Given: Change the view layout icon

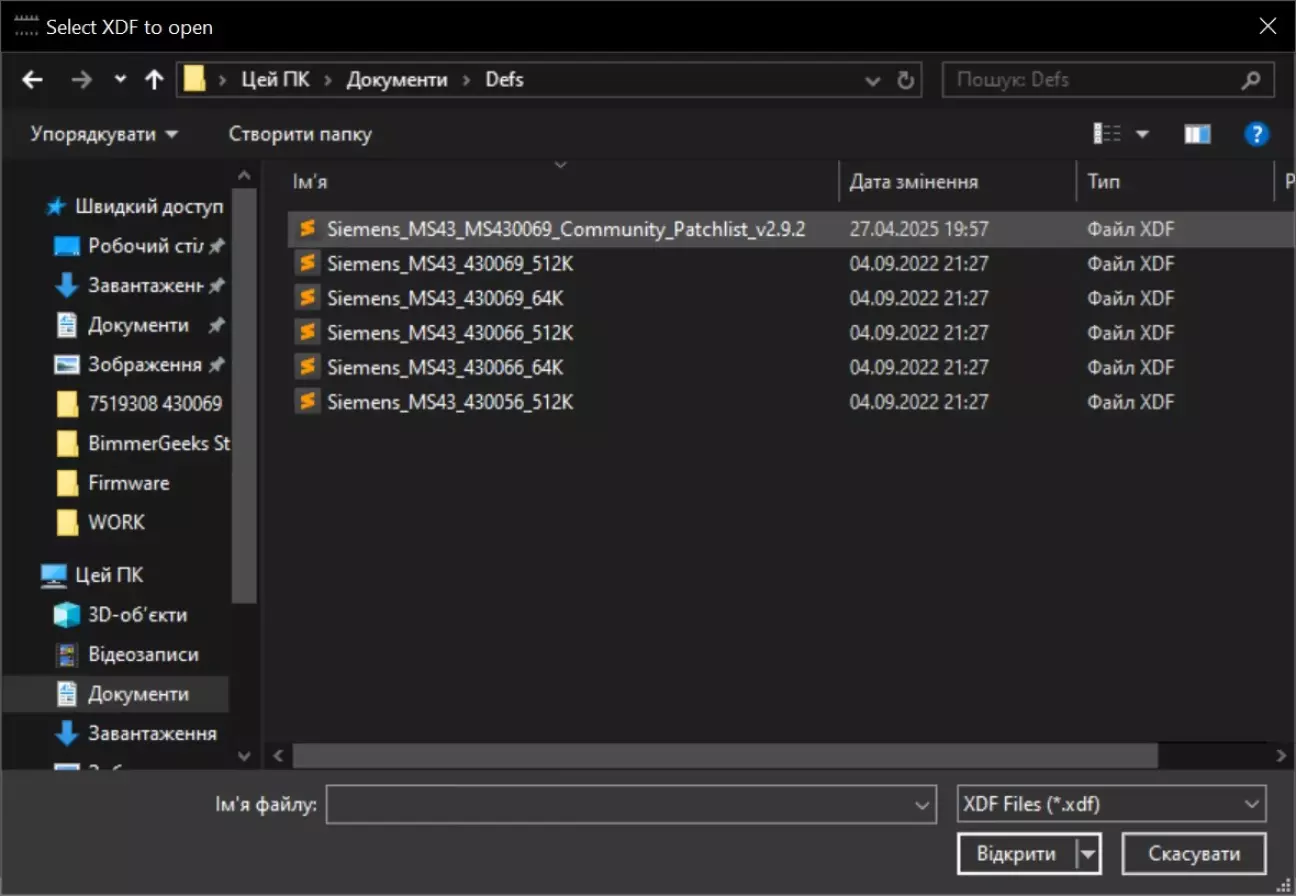Looking at the screenshot, I should point(1107,134).
